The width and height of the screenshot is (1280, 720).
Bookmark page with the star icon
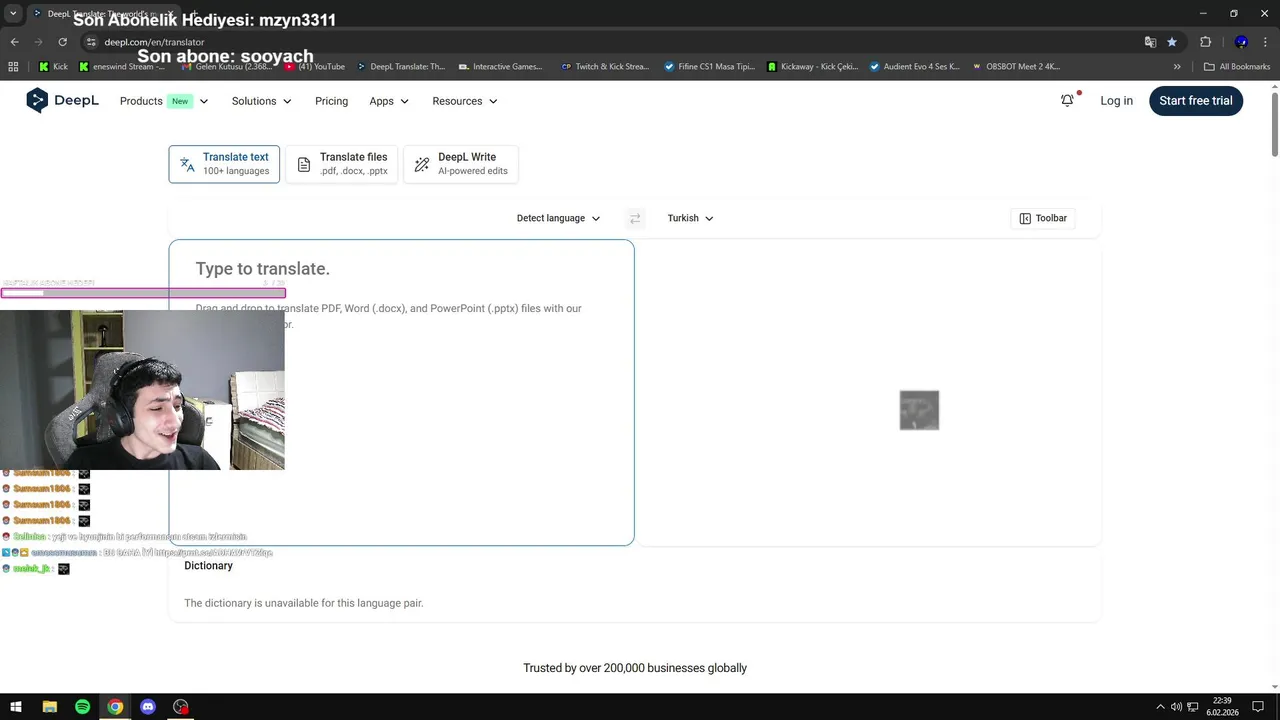coord(1172,42)
